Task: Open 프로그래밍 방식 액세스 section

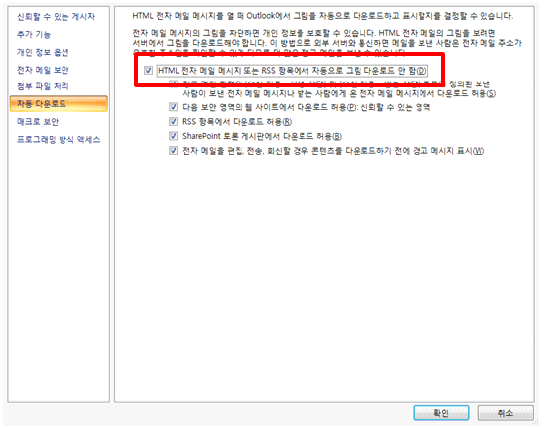Action: coord(58,140)
